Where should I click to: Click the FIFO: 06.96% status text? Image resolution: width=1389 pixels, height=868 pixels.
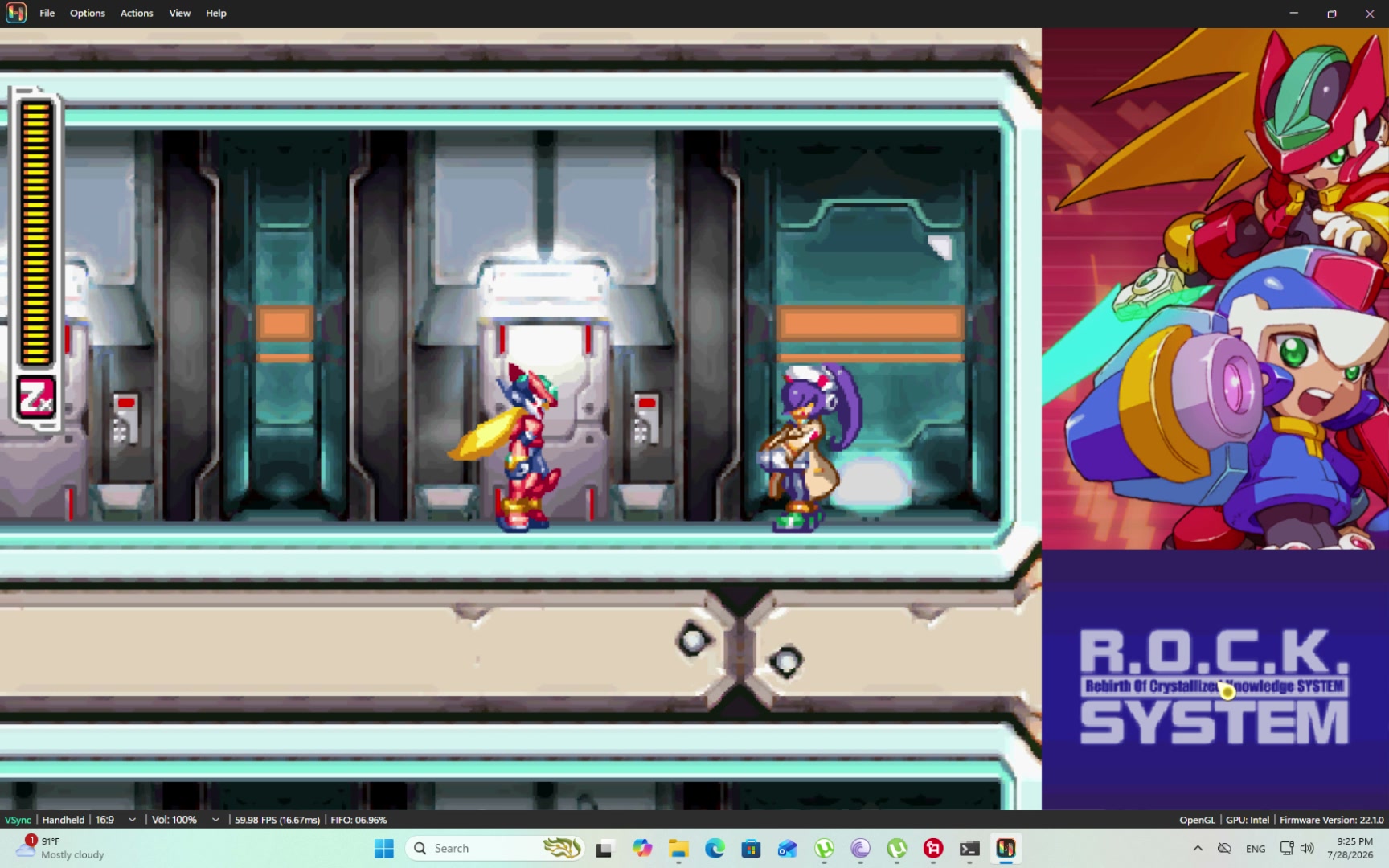[359, 820]
